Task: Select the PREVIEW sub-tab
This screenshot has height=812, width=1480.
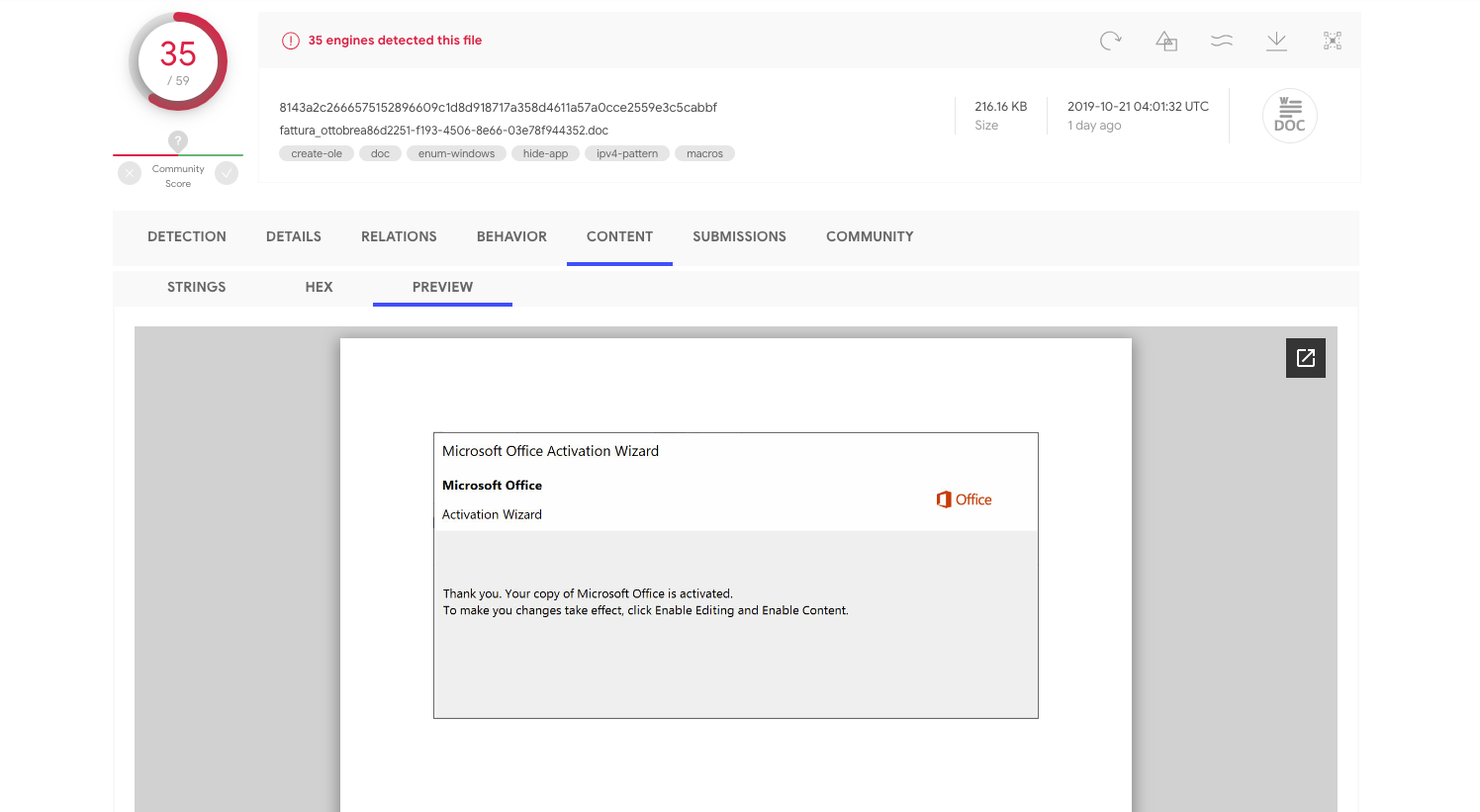Action: [442, 287]
